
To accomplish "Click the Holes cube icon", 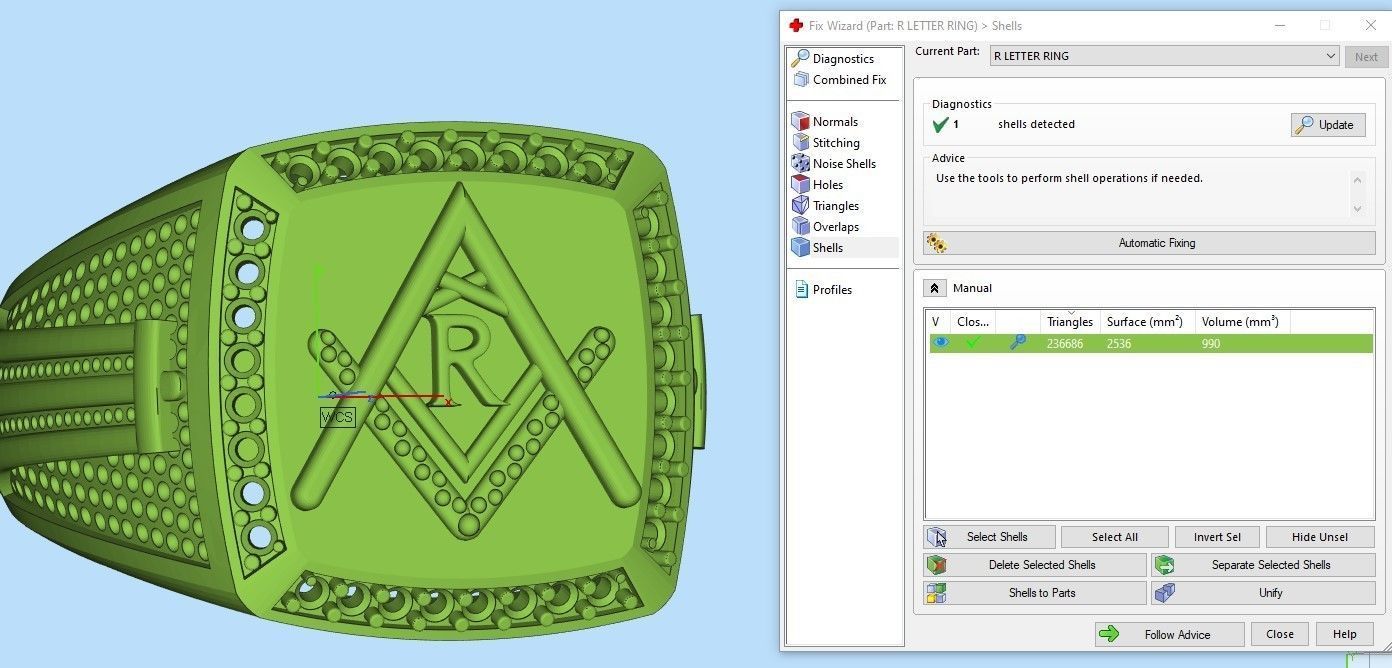I will point(800,185).
